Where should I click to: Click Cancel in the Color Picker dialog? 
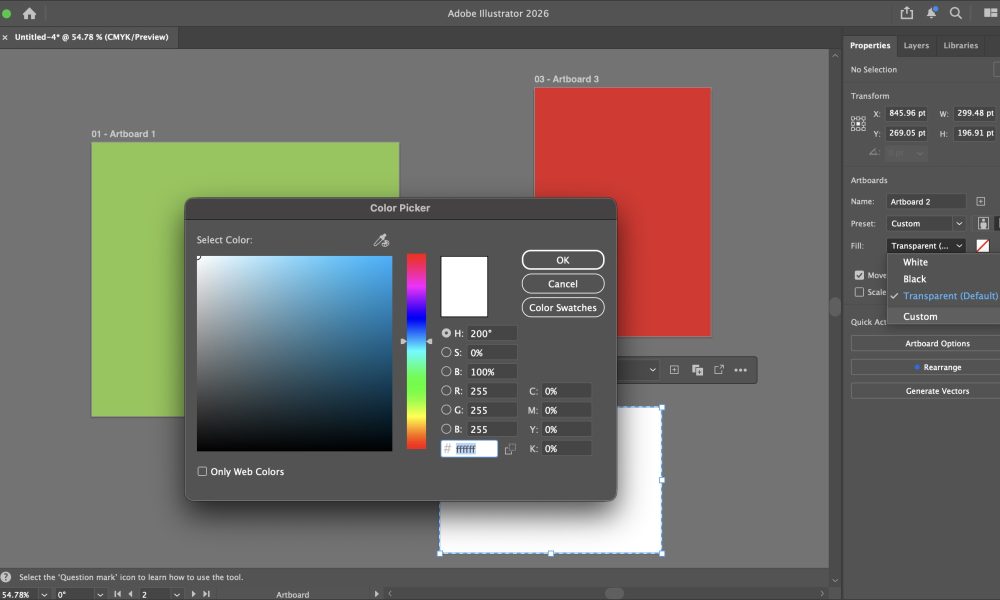[563, 284]
